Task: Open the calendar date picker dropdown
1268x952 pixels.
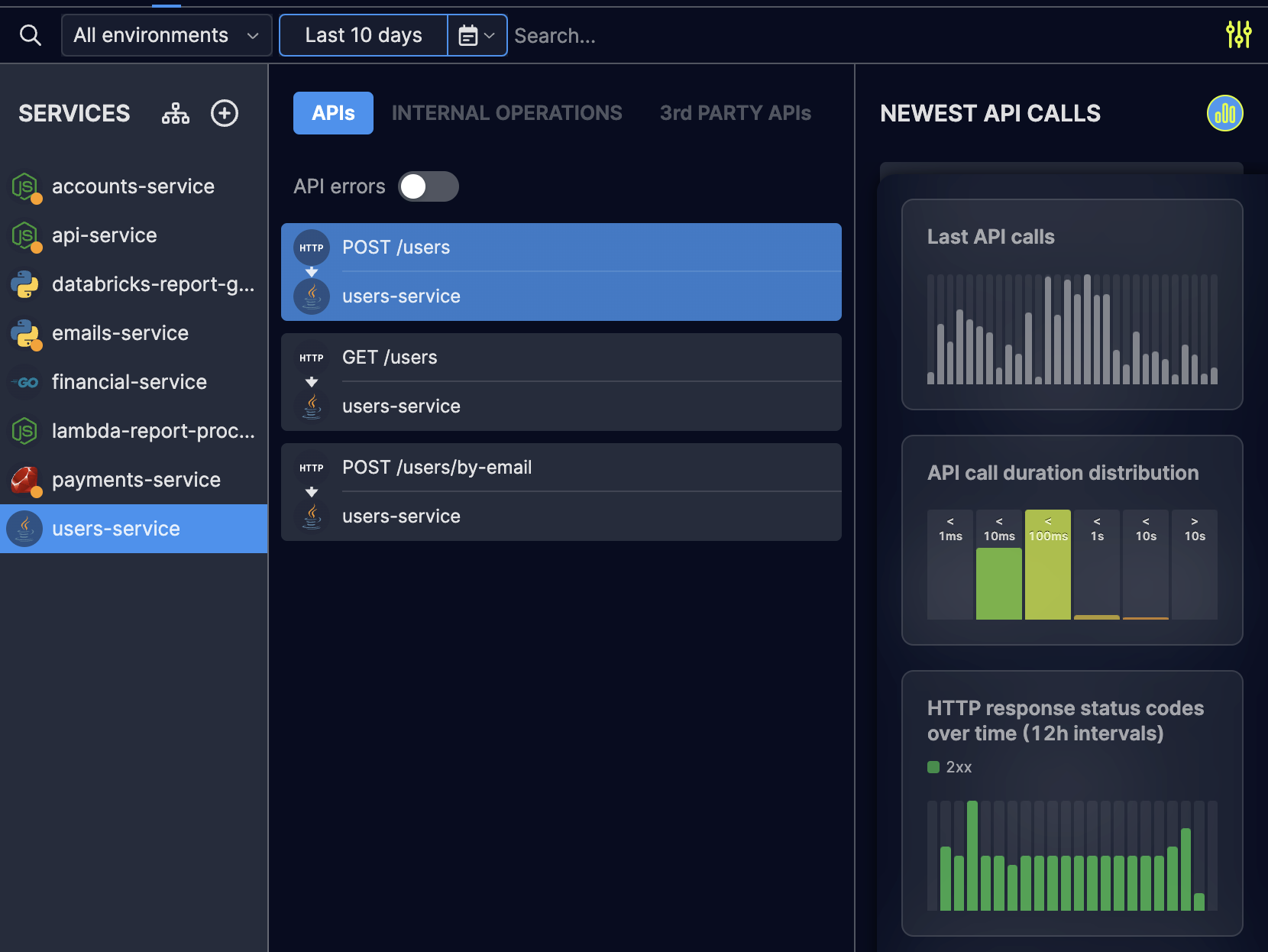Action: click(x=477, y=35)
